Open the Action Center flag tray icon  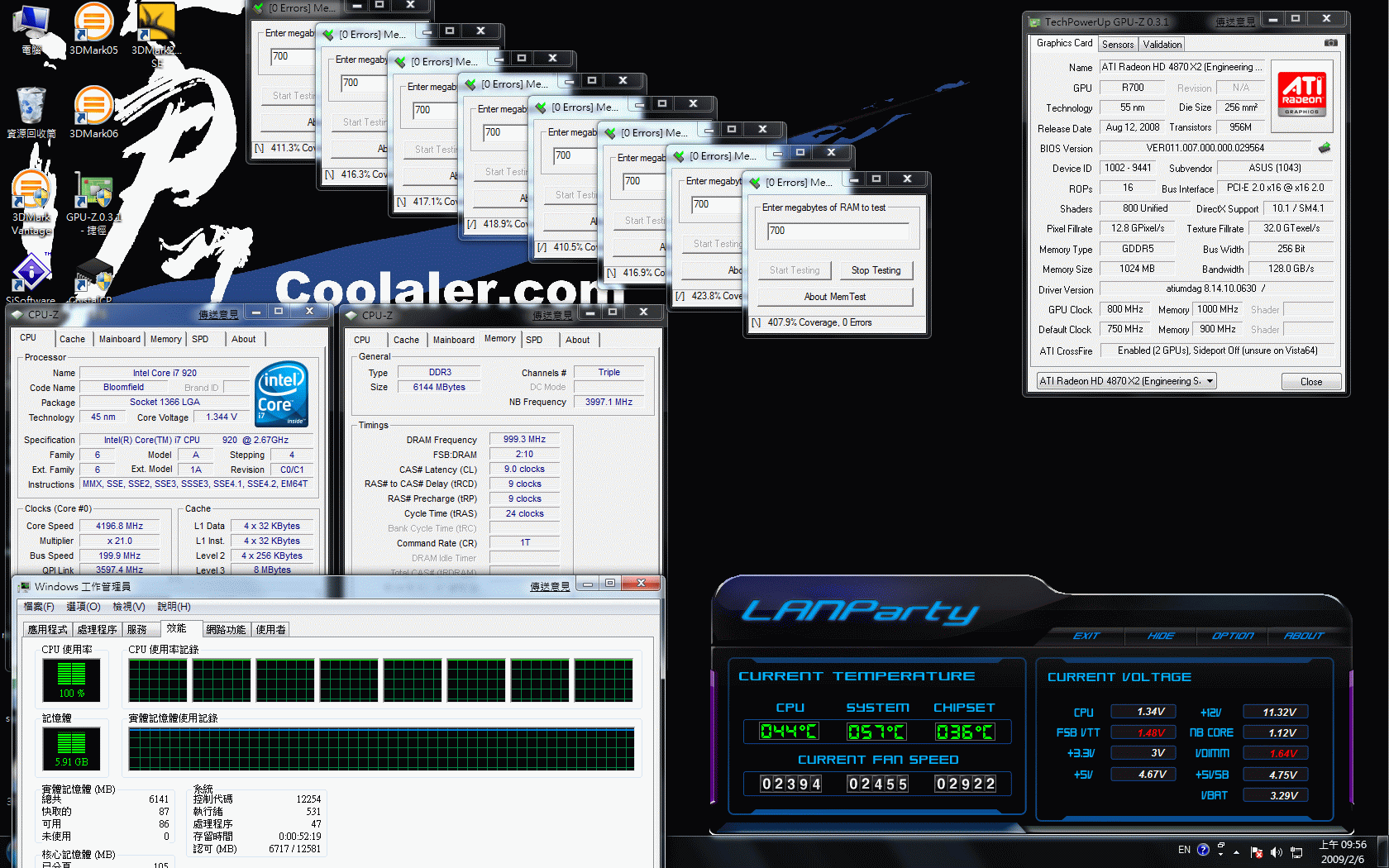click(1257, 852)
